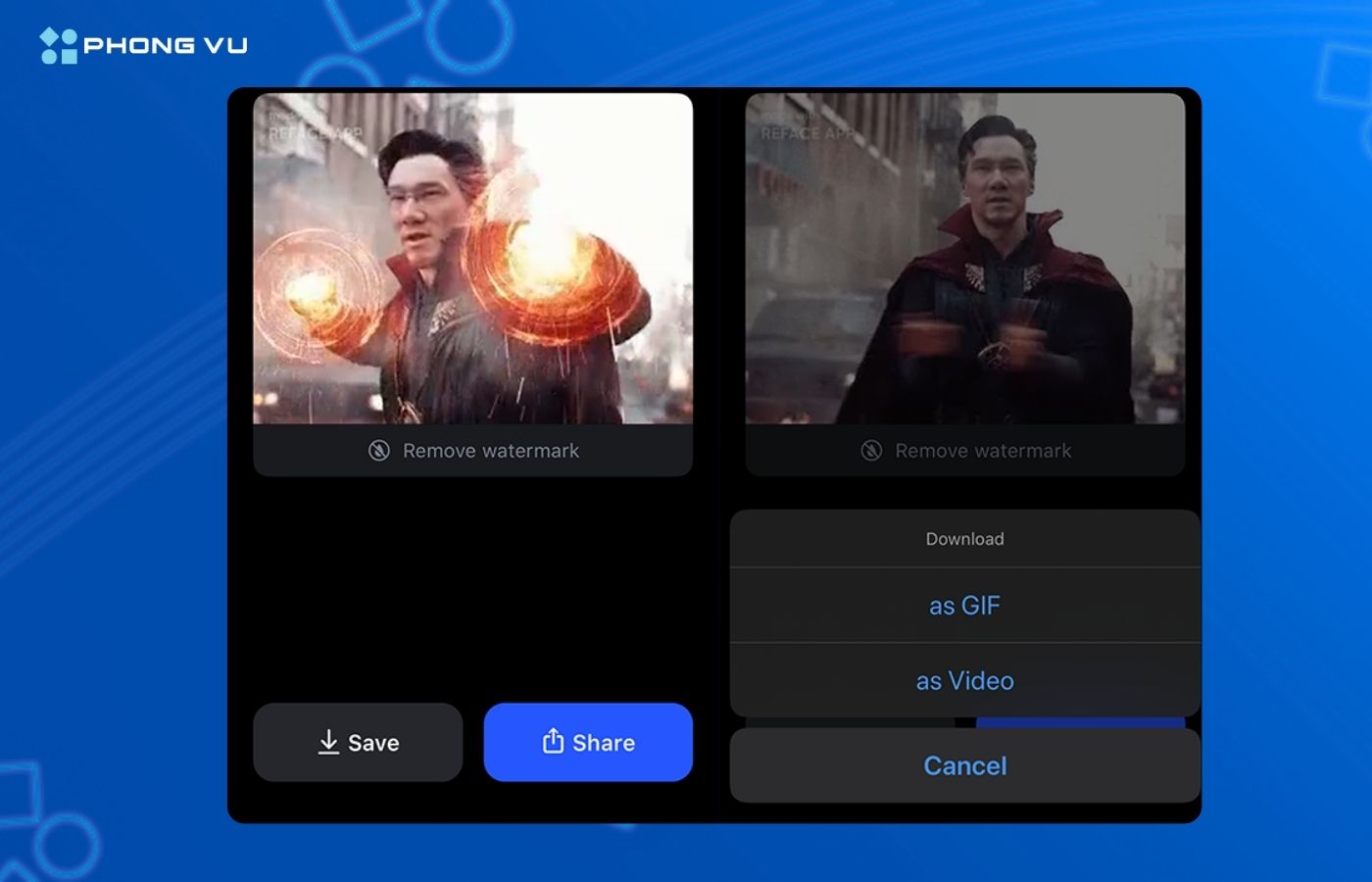Screen dimensions: 1372x882
Task: Open the right dimmed clip preview
Action: pos(965,259)
